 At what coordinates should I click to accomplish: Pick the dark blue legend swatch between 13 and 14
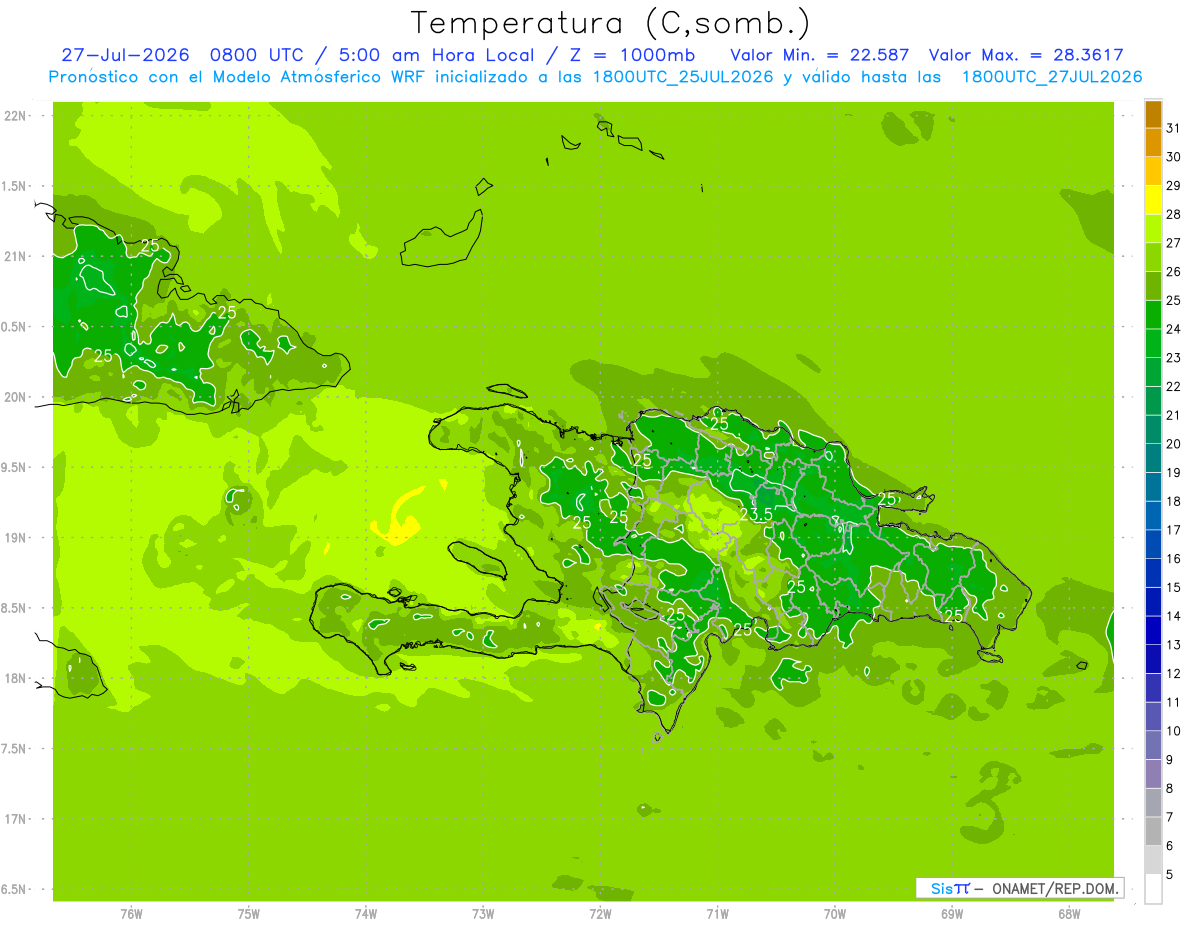coord(1154,631)
